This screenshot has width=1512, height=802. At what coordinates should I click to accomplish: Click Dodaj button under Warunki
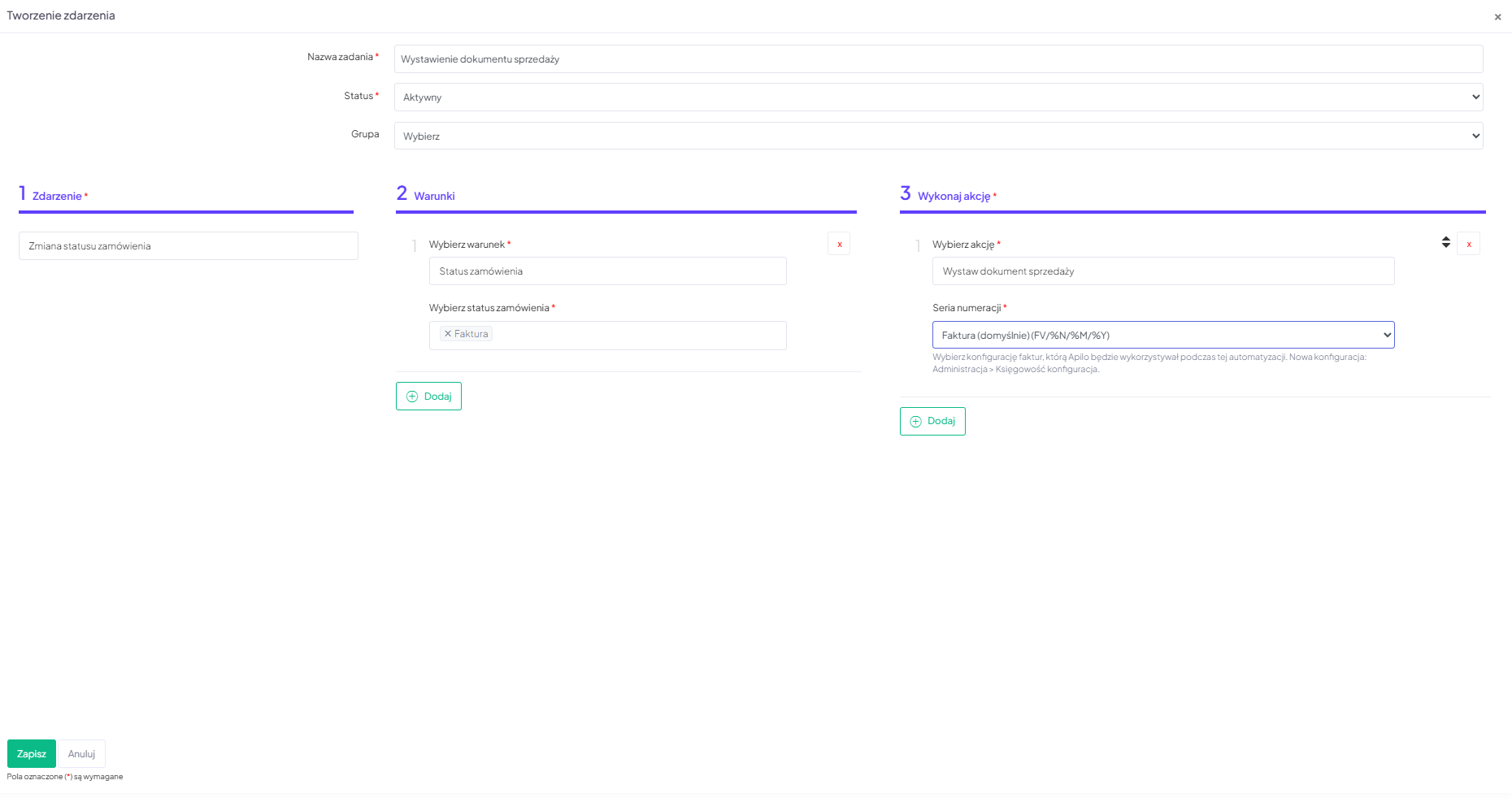pyautogui.click(x=428, y=397)
